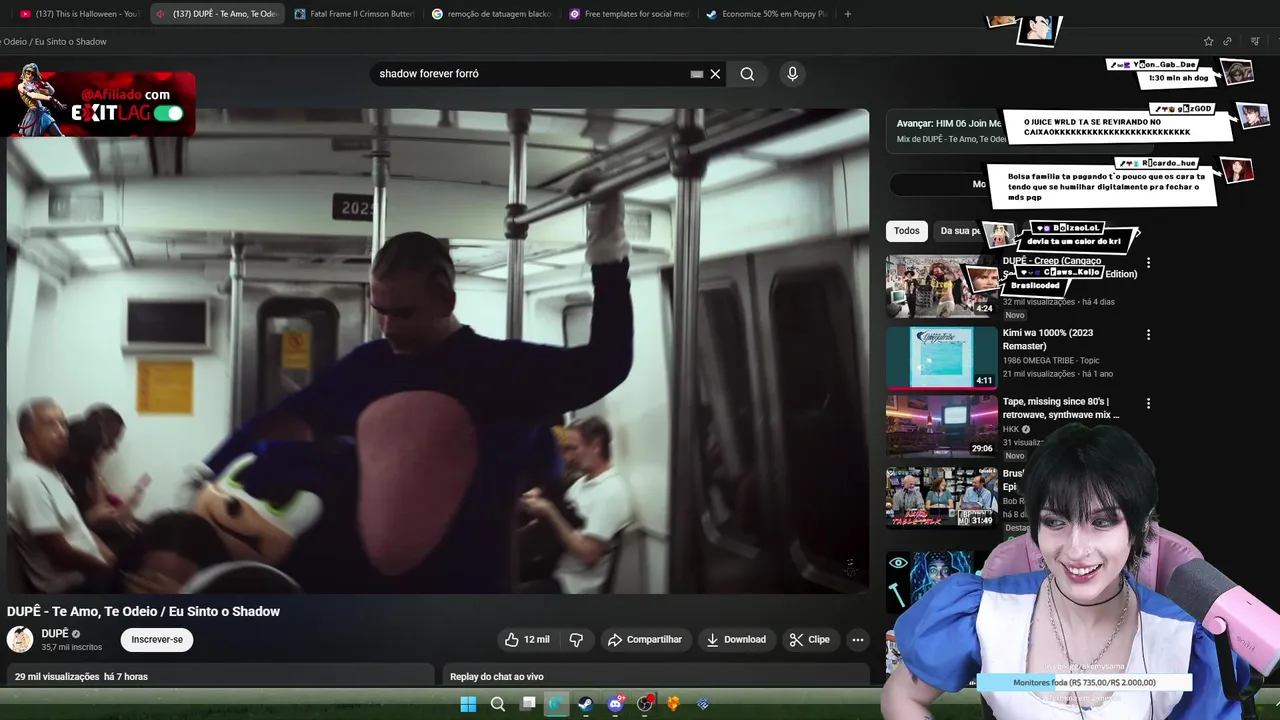The image size is (1280, 720).
Task: Open the DUPÊ channel name link
Action: point(55,634)
